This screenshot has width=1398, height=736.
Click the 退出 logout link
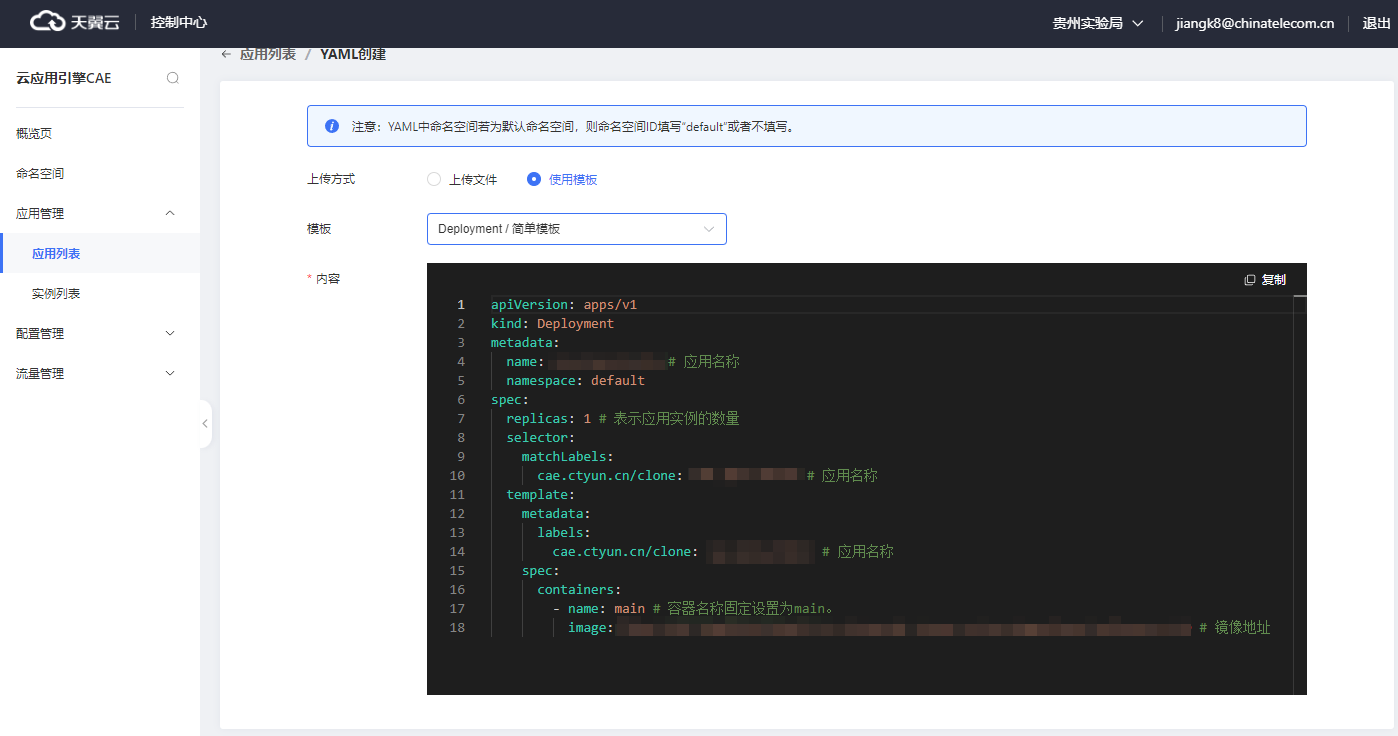pos(1376,23)
